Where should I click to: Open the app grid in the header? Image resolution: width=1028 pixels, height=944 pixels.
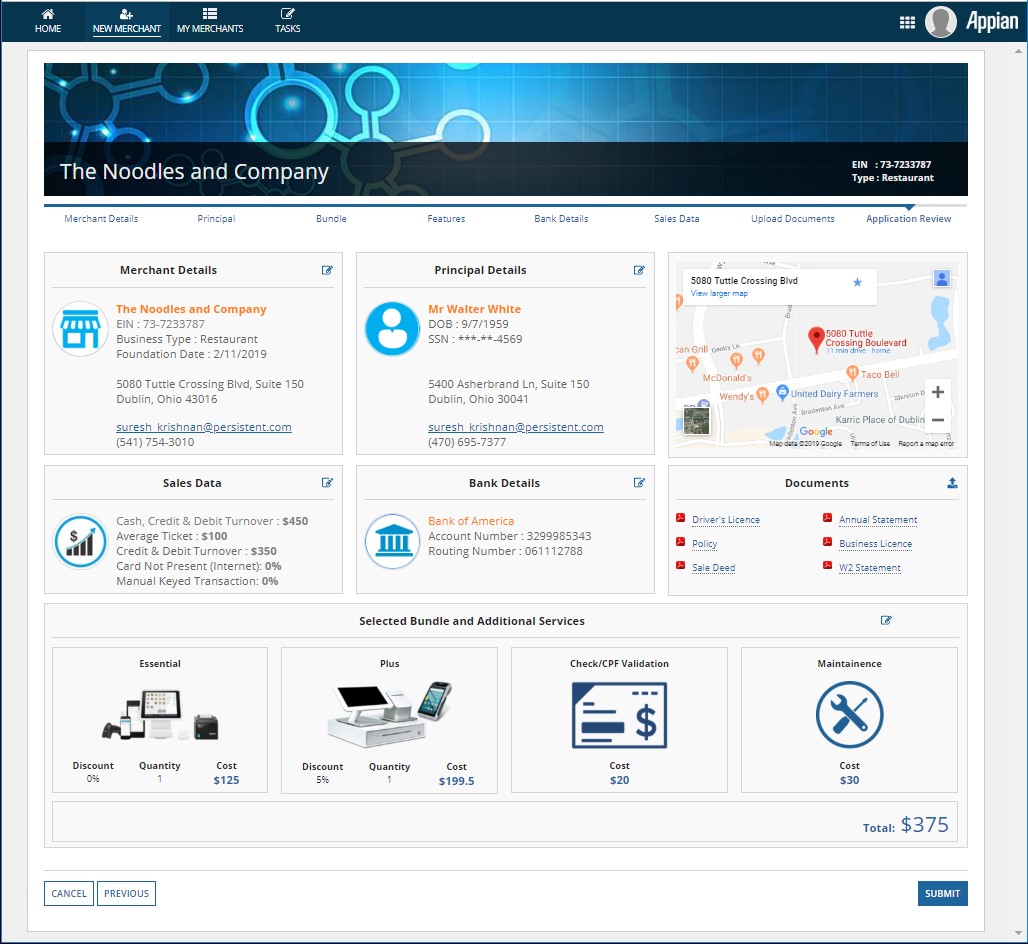pyautogui.click(x=907, y=21)
